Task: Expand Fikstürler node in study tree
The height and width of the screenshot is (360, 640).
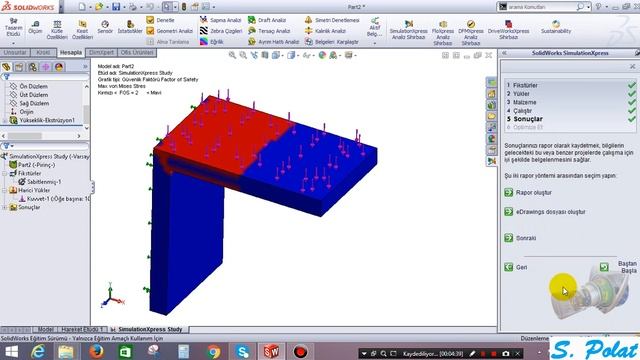Action: pyautogui.click(x=4, y=173)
